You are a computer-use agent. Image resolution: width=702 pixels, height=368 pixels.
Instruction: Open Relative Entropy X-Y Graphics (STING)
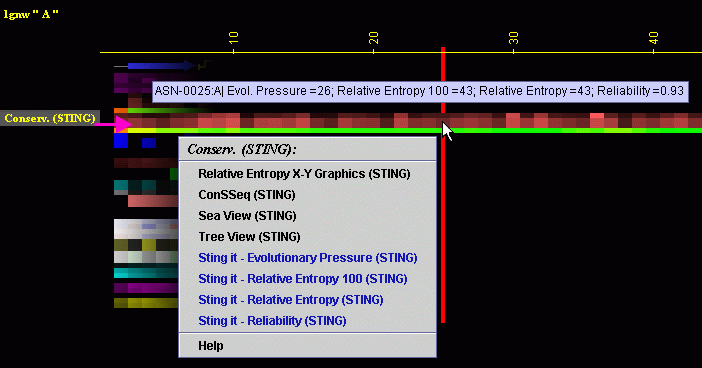[x=304, y=174]
